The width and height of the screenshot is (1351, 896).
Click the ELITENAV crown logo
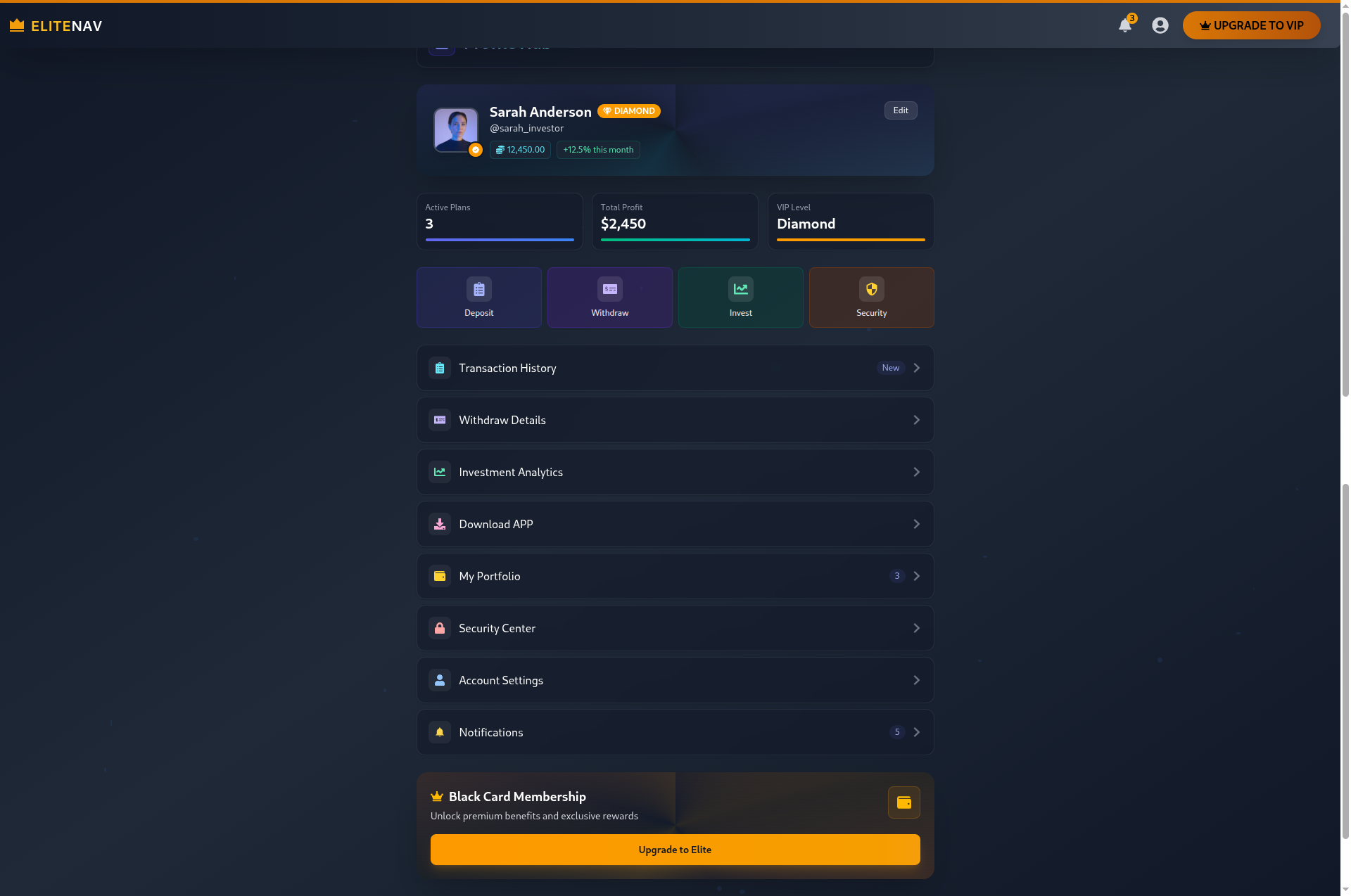(x=17, y=26)
